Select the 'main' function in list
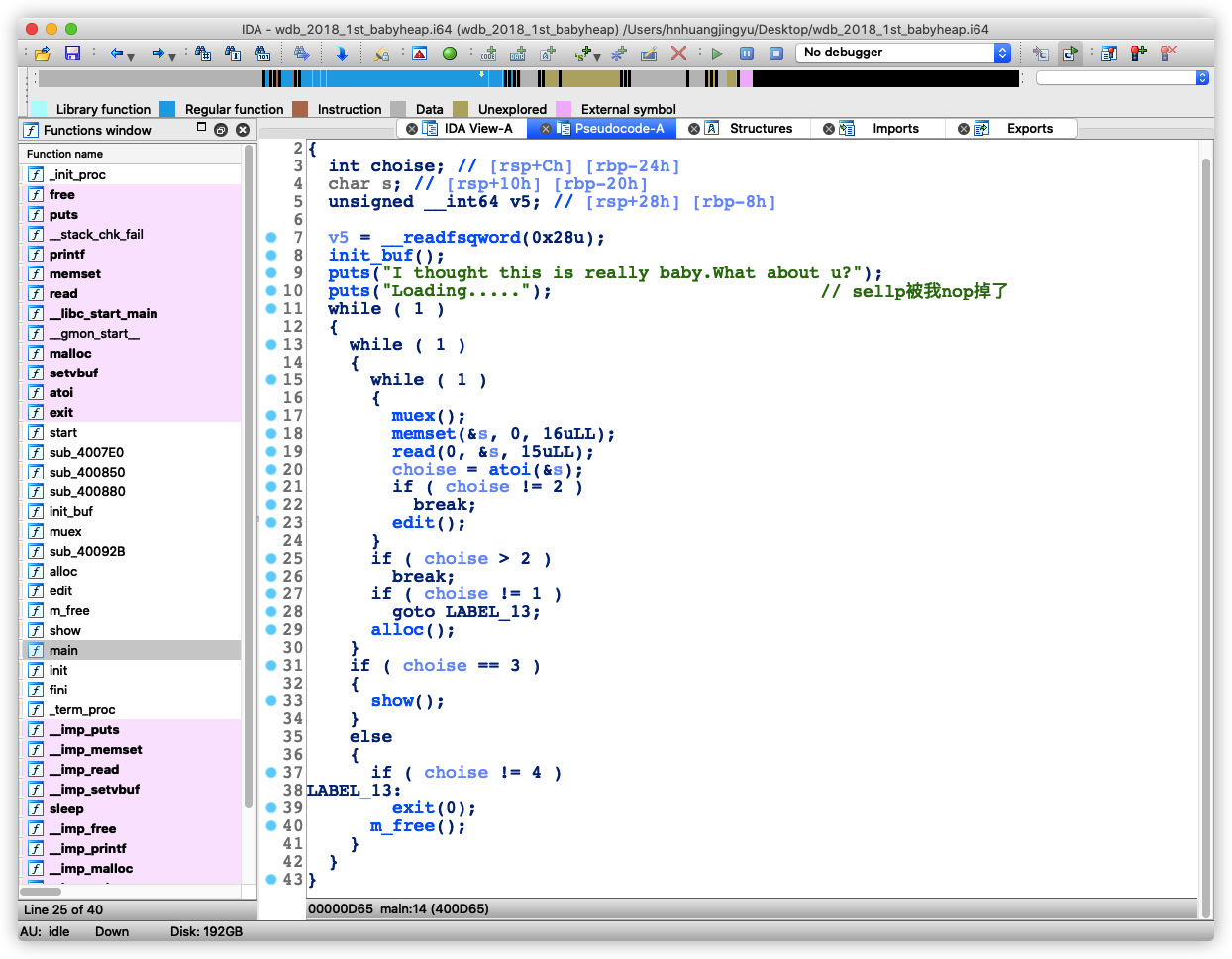This screenshot has height=959, width=1232. (x=132, y=650)
